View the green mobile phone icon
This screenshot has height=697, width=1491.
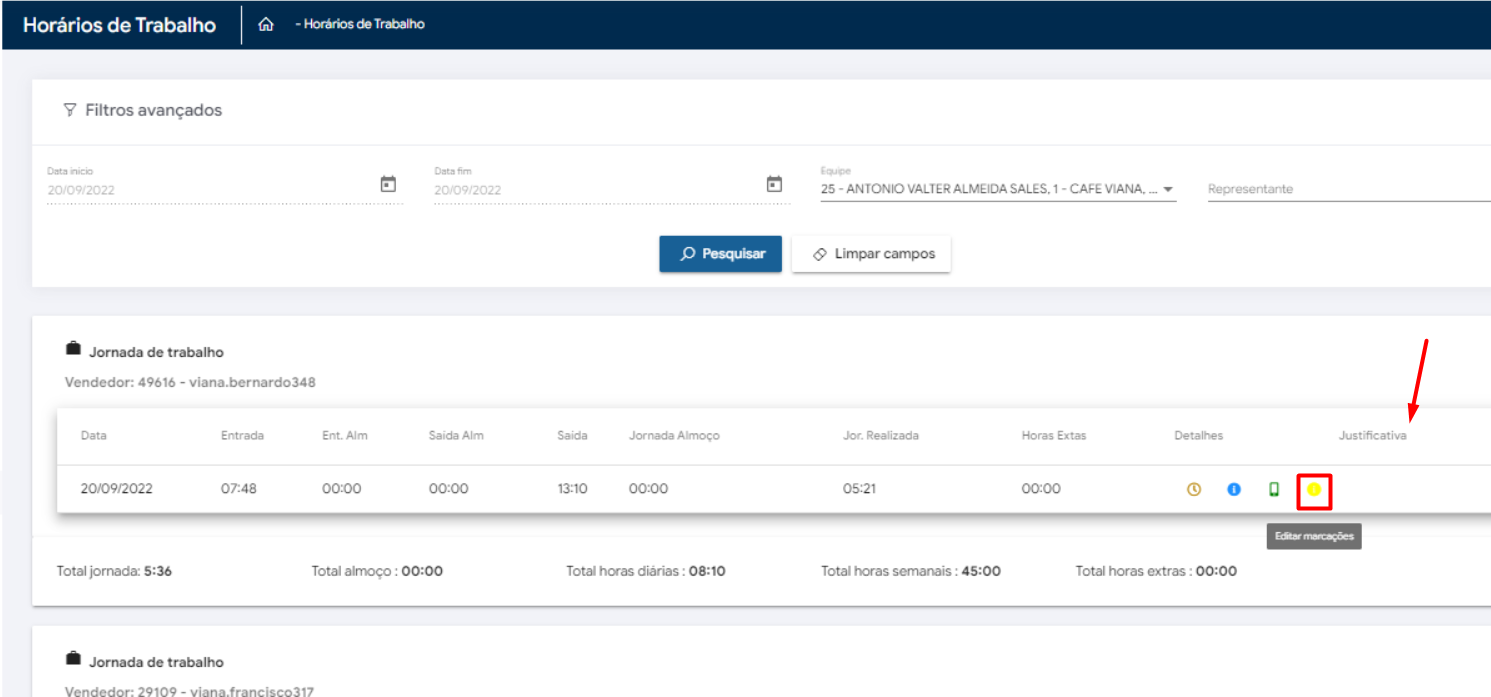point(1274,490)
